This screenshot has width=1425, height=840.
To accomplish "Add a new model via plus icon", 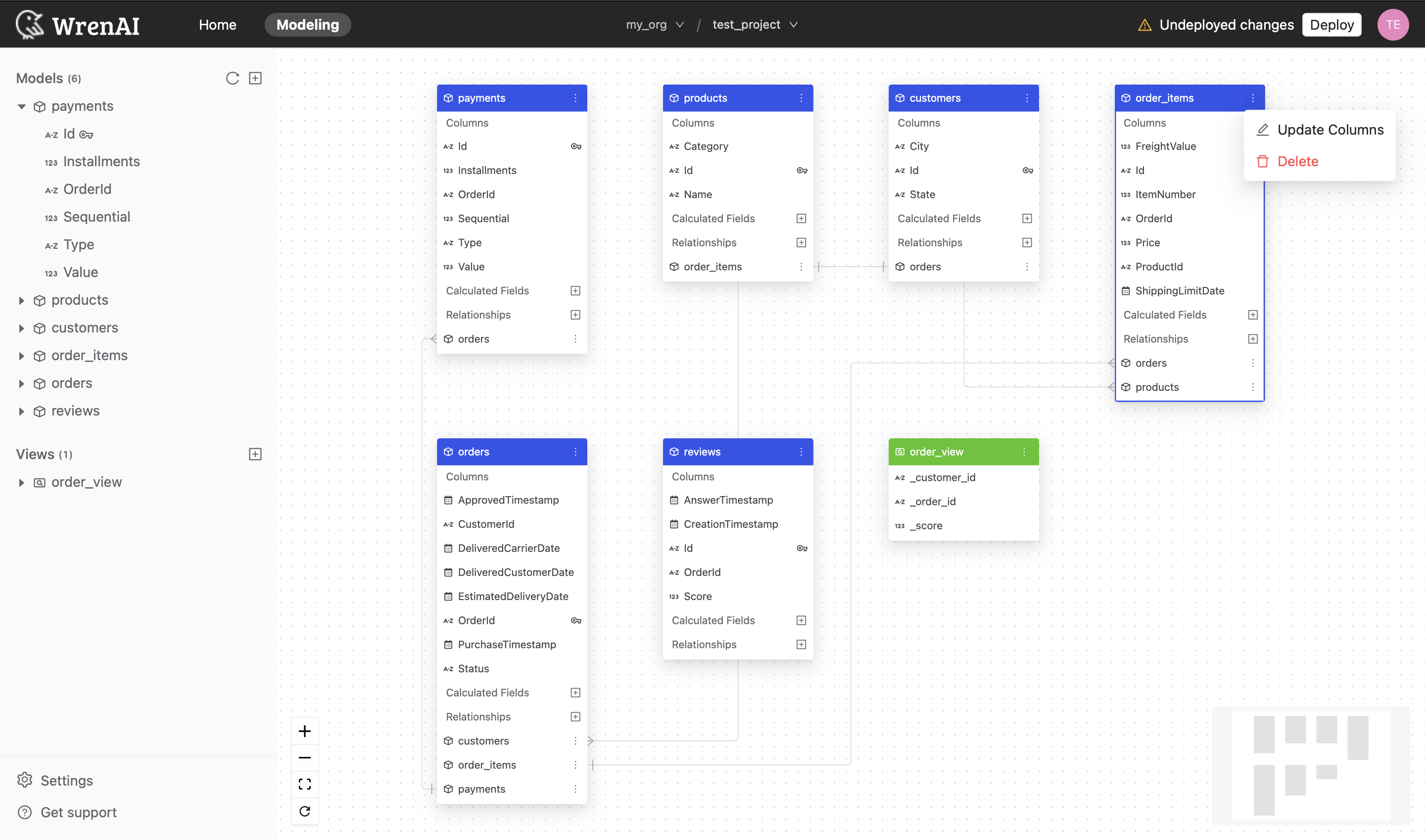I will [255, 78].
